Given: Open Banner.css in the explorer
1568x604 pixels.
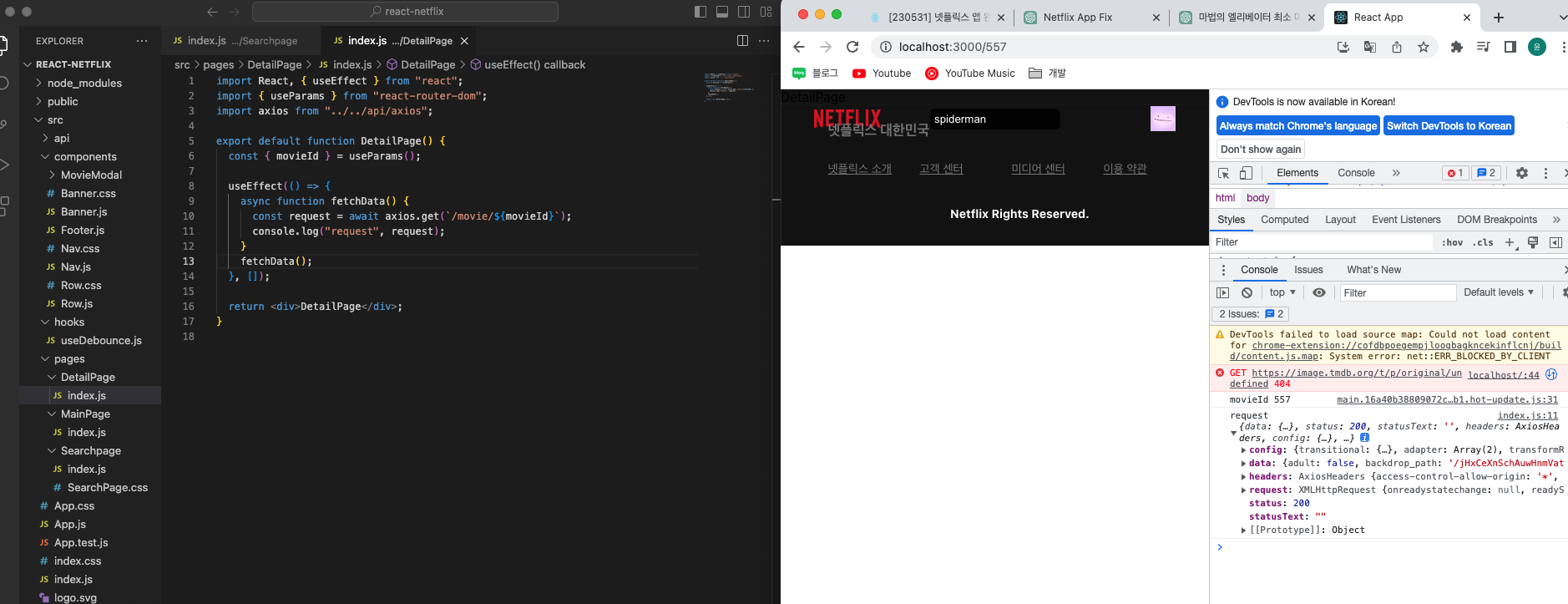Looking at the screenshot, I should point(89,193).
